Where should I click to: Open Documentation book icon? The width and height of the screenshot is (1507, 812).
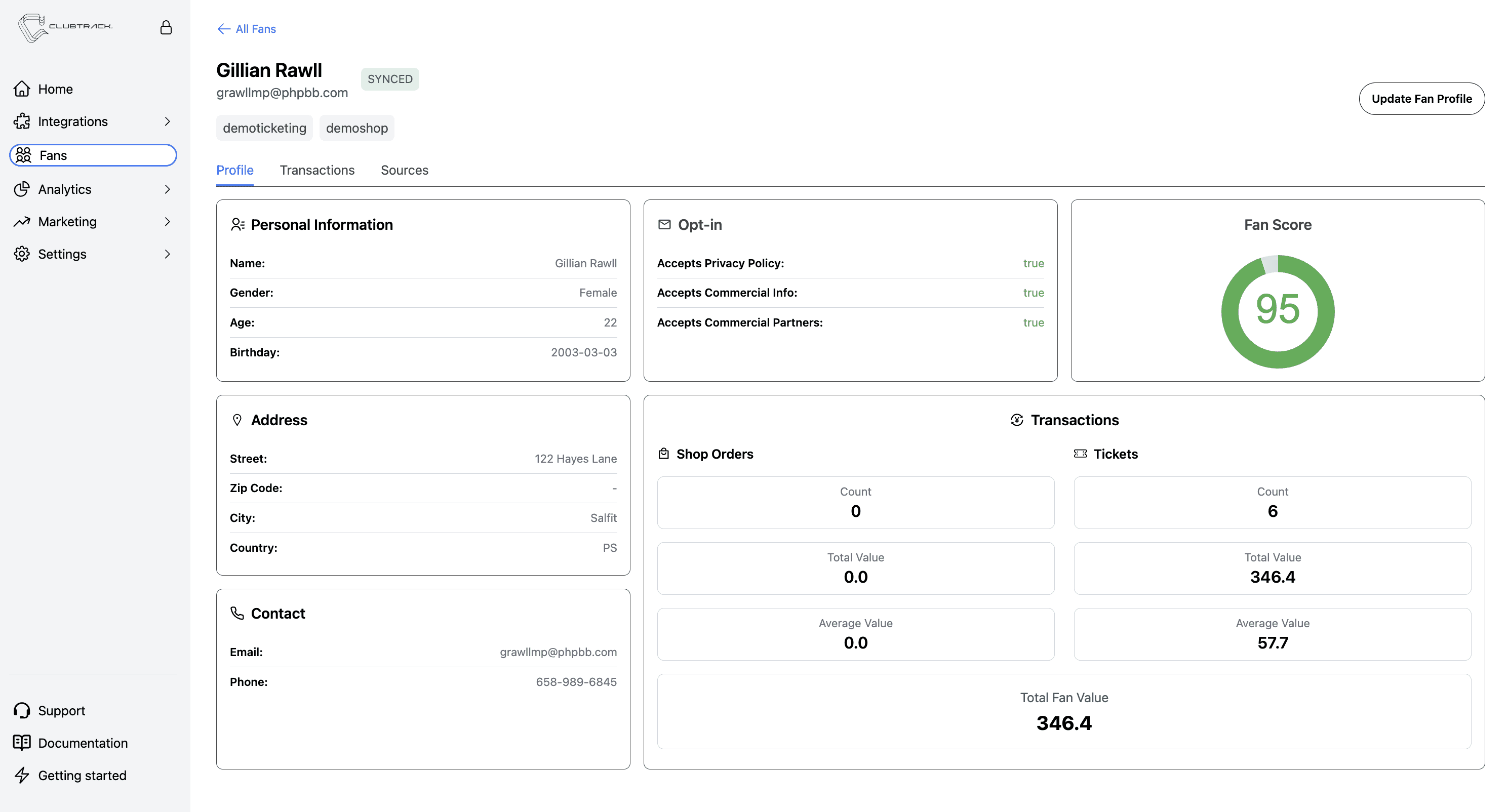coord(22,742)
